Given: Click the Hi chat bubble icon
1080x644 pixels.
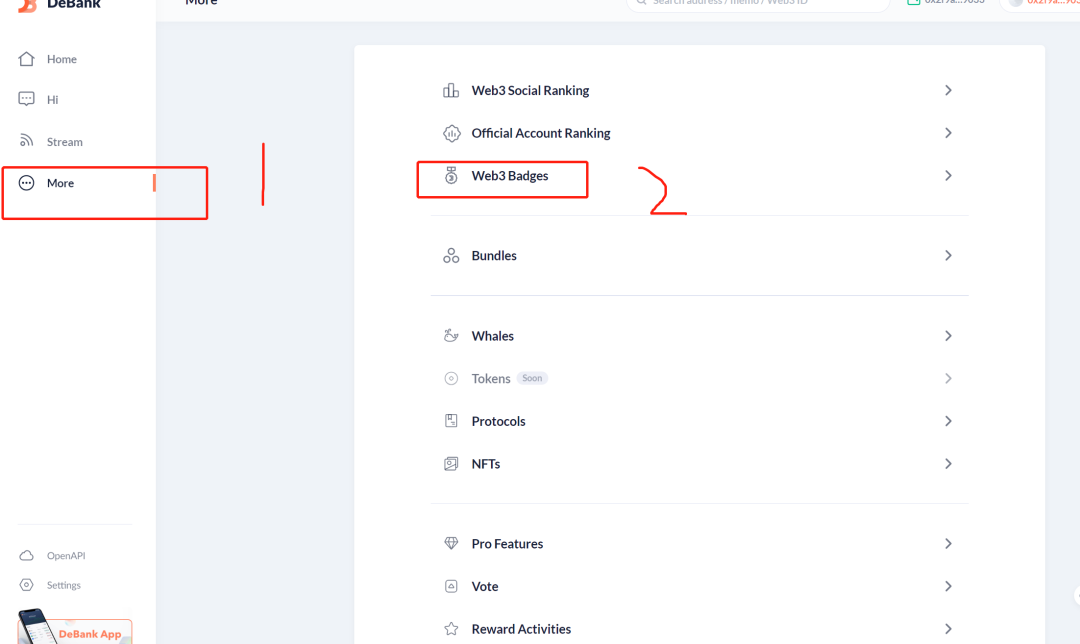Looking at the screenshot, I should coord(27,100).
